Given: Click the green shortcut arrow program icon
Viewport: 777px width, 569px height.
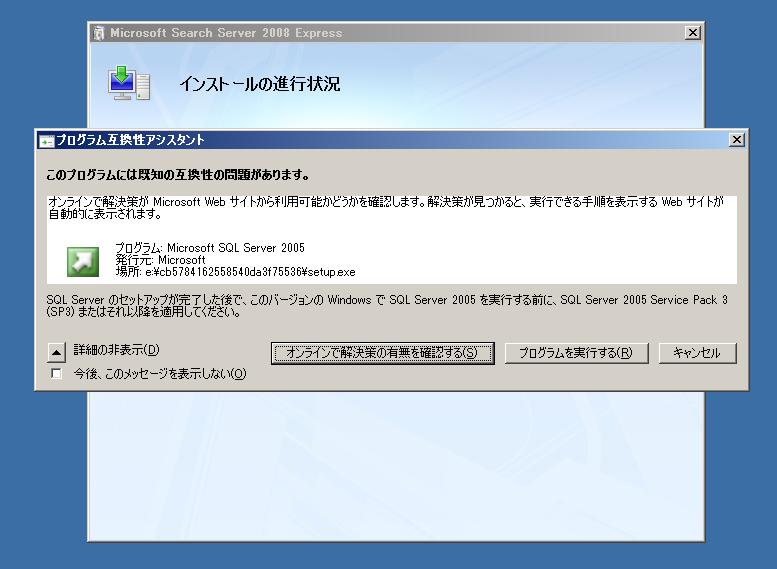Looking at the screenshot, I should pyautogui.click(x=83, y=262).
